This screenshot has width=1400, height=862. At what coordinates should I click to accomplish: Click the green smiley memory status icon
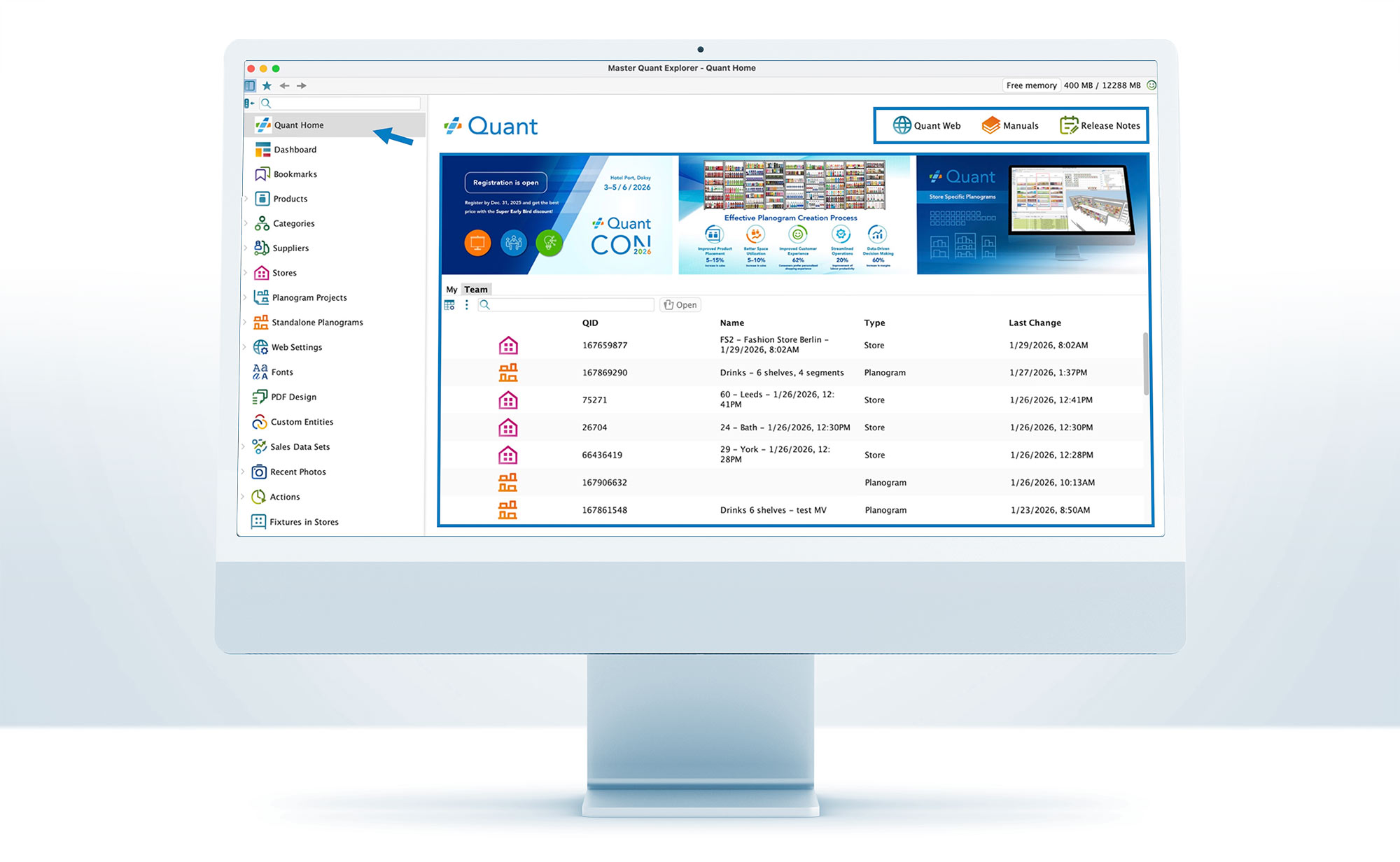pyautogui.click(x=1151, y=85)
